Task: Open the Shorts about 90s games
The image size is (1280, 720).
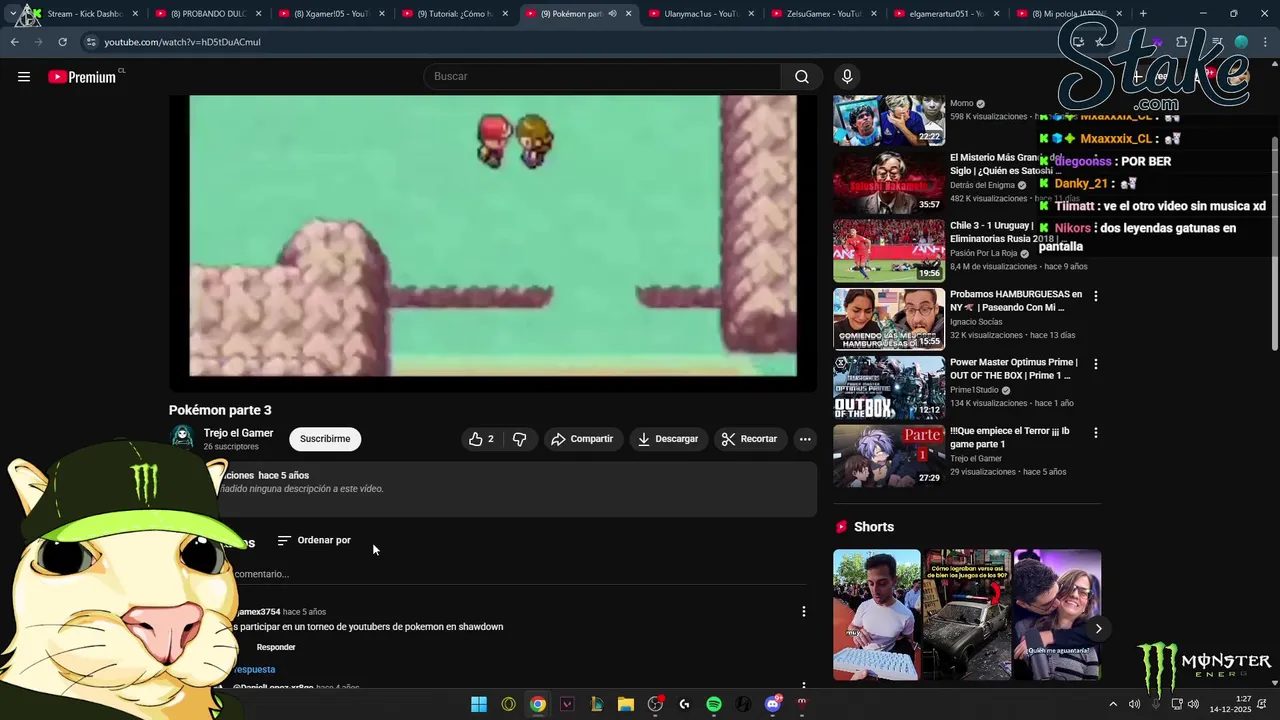Action: [x=967, y=614]
